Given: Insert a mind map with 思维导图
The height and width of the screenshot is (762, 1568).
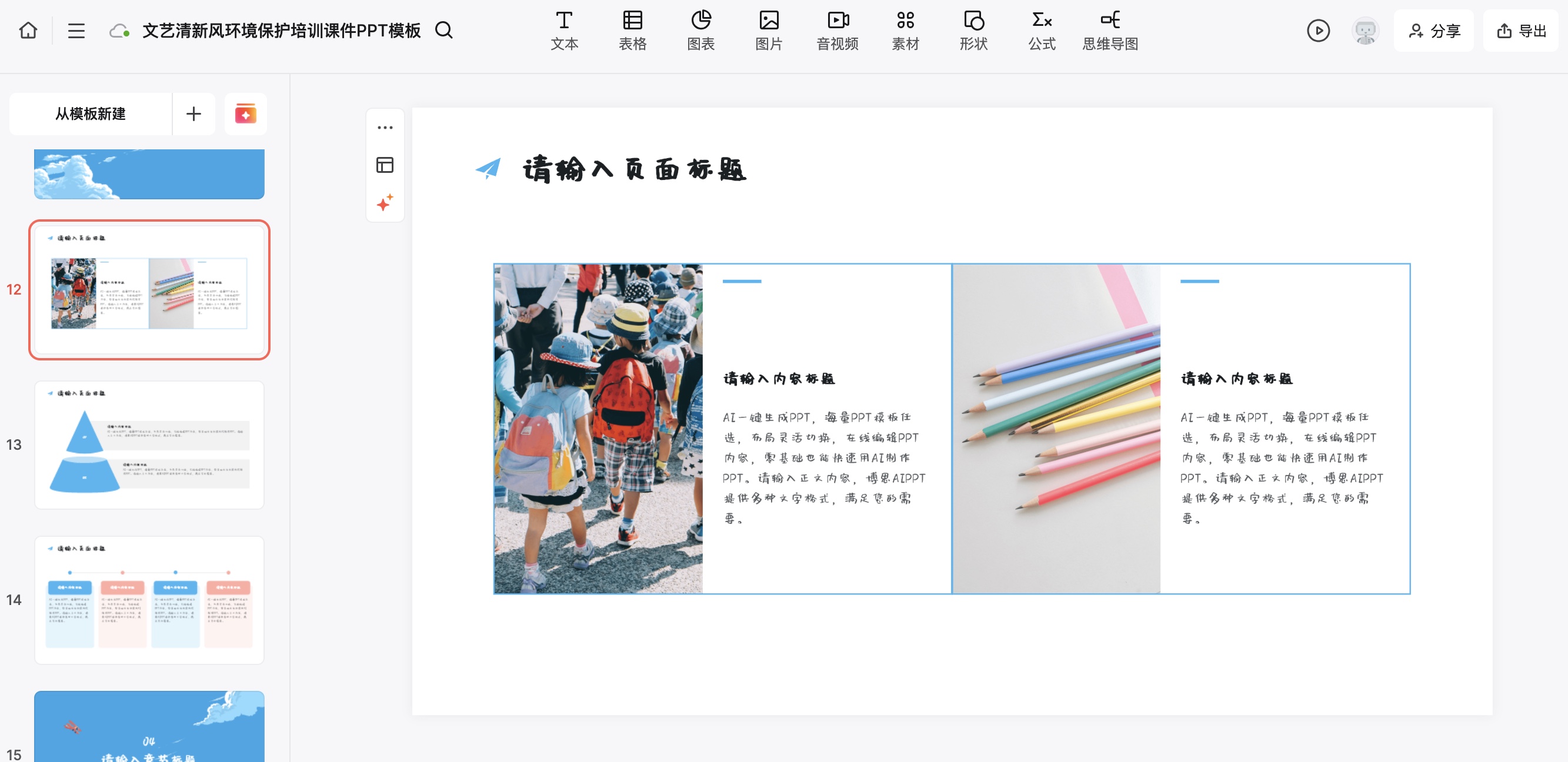Looking at the screenshot, I should point(1110,31).
